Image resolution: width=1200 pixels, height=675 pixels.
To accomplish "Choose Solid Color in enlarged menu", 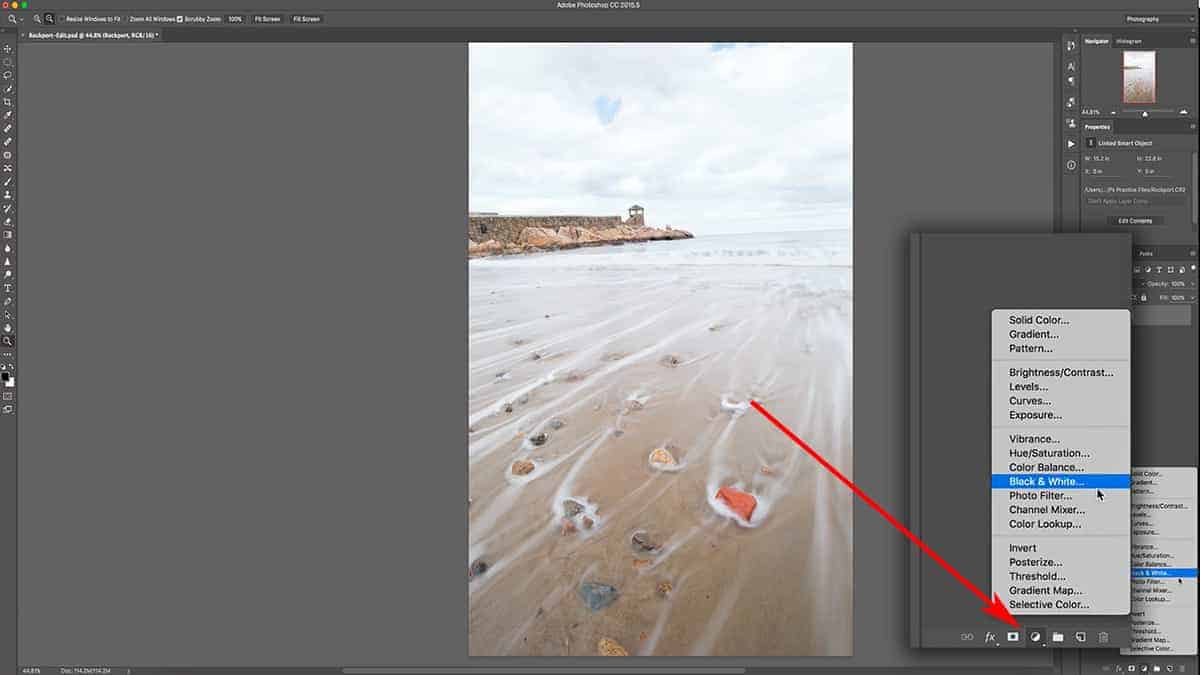I will [x=1060, y=320].
